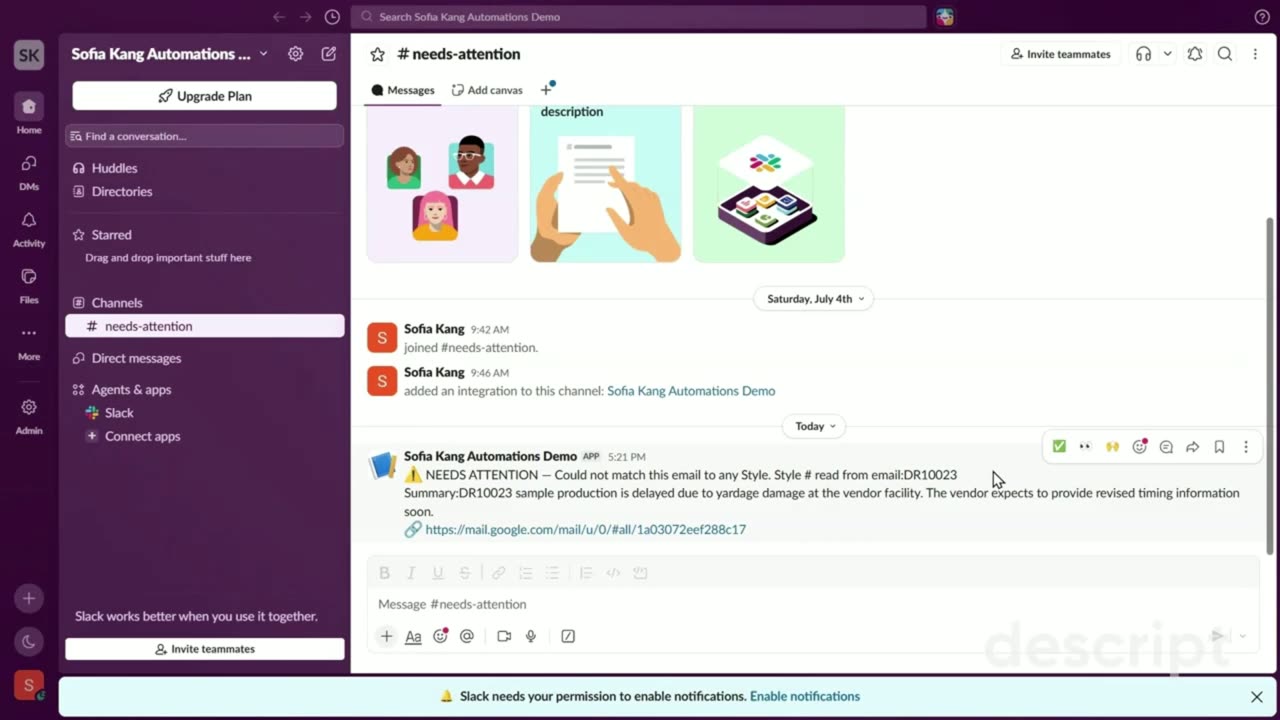The width and height of the screenshot is (1280, 720).
Task: Toggle bulleted list formatting
Action: point(552,573)
